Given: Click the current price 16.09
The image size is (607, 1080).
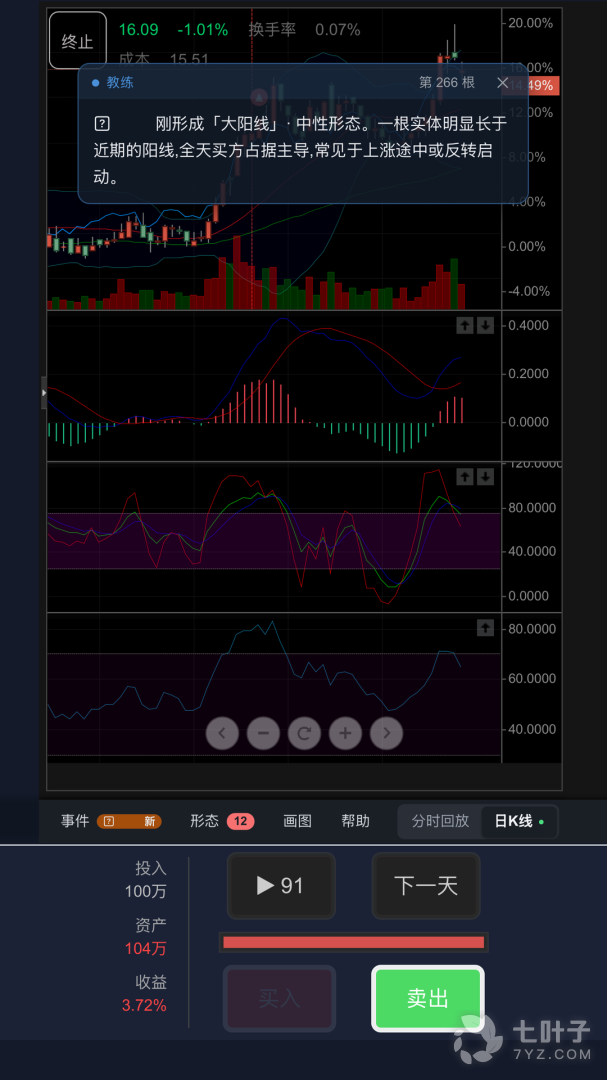Looking at the screenshot, I should [138, 30].
